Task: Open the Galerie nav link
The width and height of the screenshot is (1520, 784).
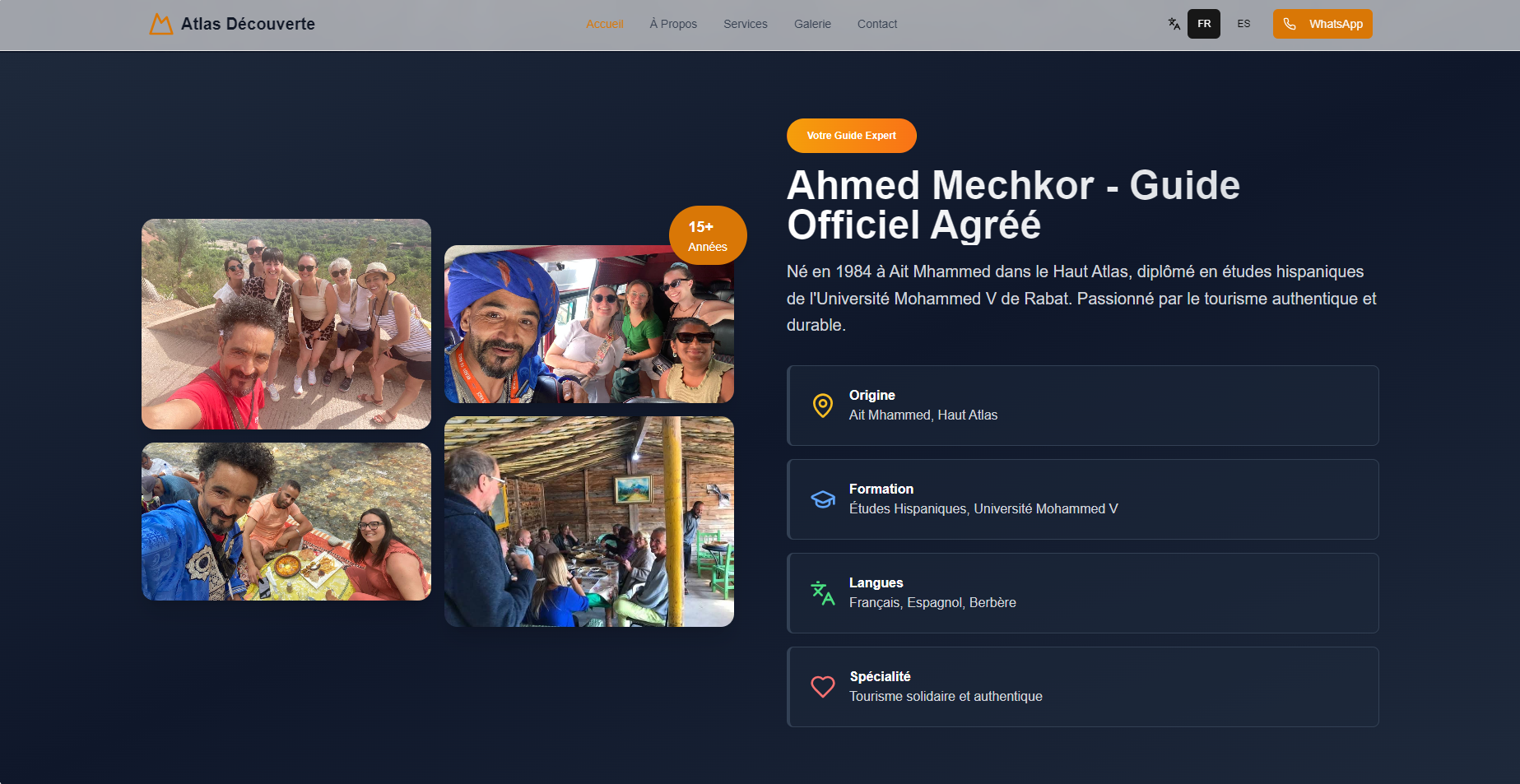Action: coord(811,24)
